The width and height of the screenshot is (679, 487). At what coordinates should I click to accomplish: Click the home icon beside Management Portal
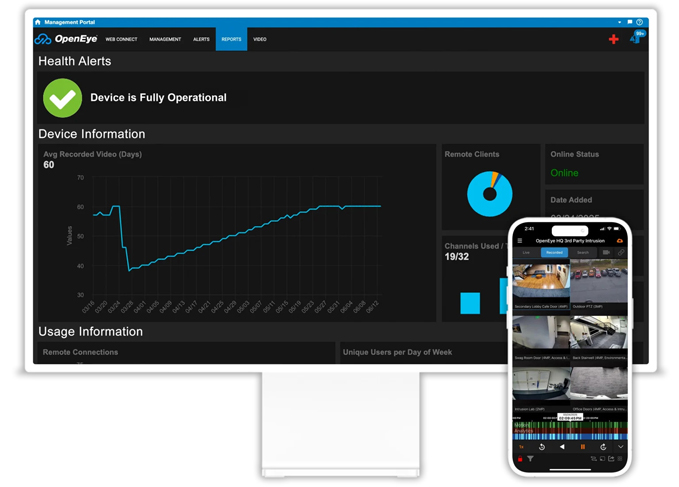(38, 22)
